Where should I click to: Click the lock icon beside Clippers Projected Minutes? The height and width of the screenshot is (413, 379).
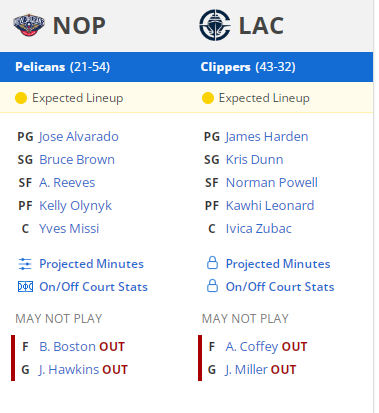point(212,263)
